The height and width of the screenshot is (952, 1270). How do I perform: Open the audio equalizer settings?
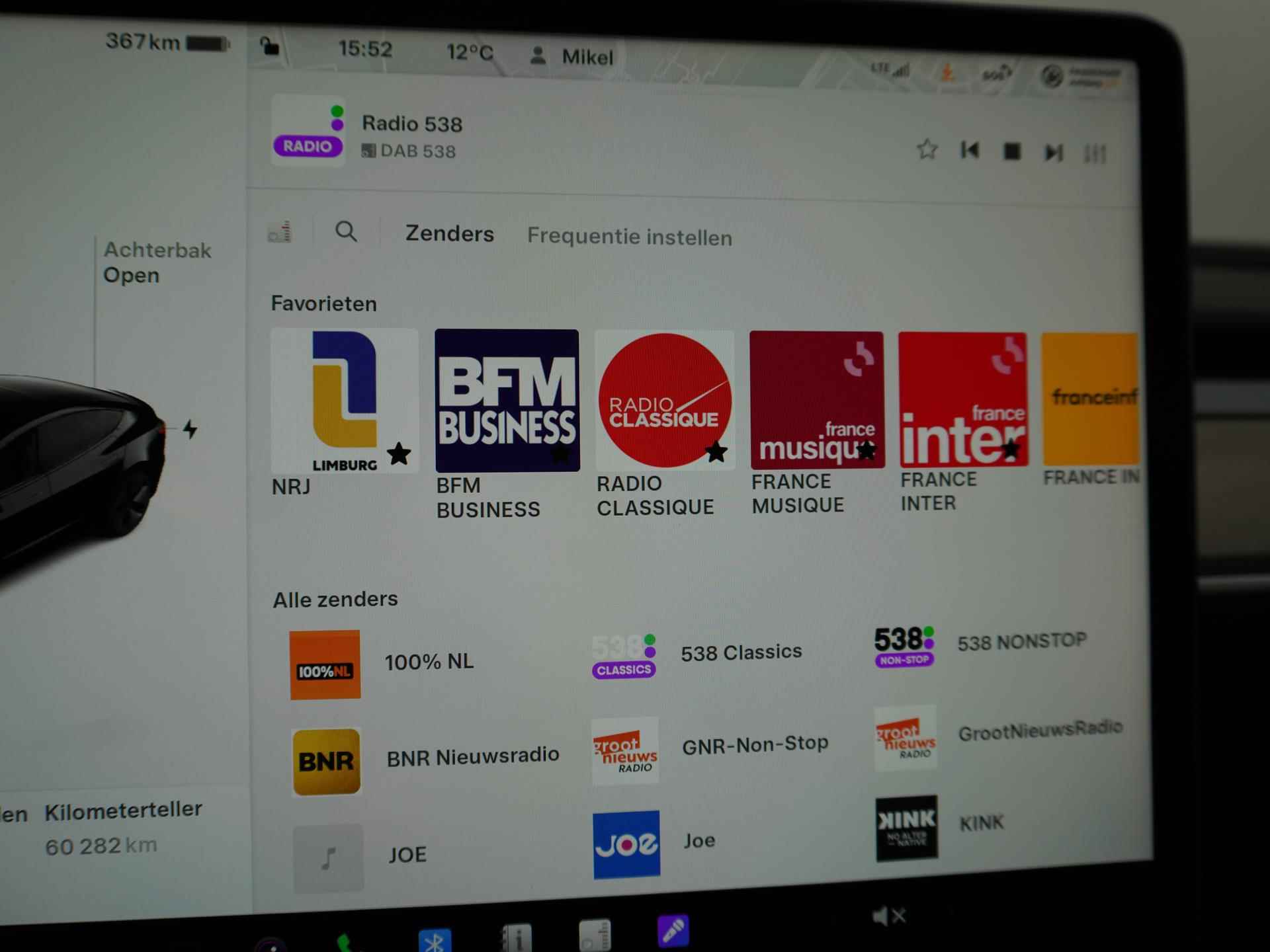pos(1095,154)
